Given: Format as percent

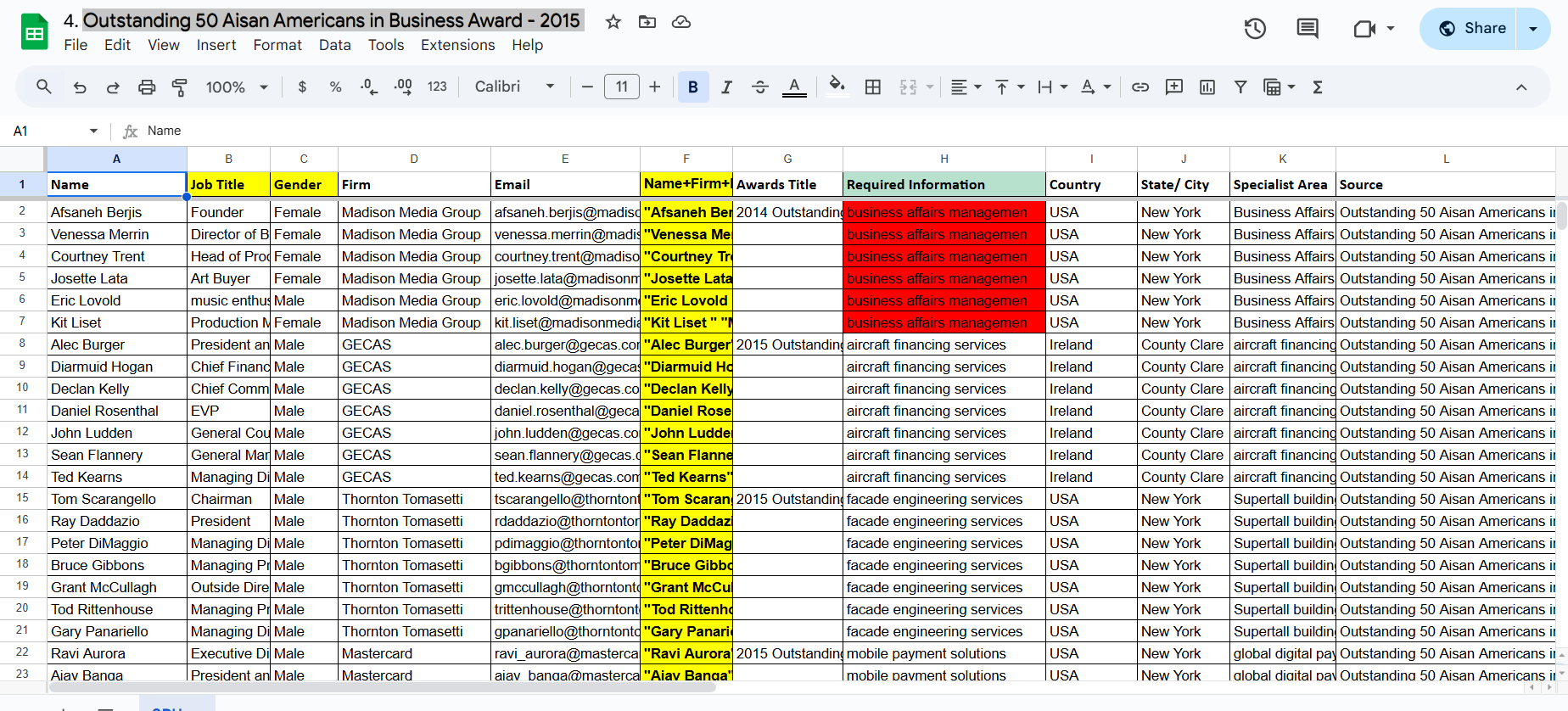Looking at the screenshot, I should click(x=336, y=87).
